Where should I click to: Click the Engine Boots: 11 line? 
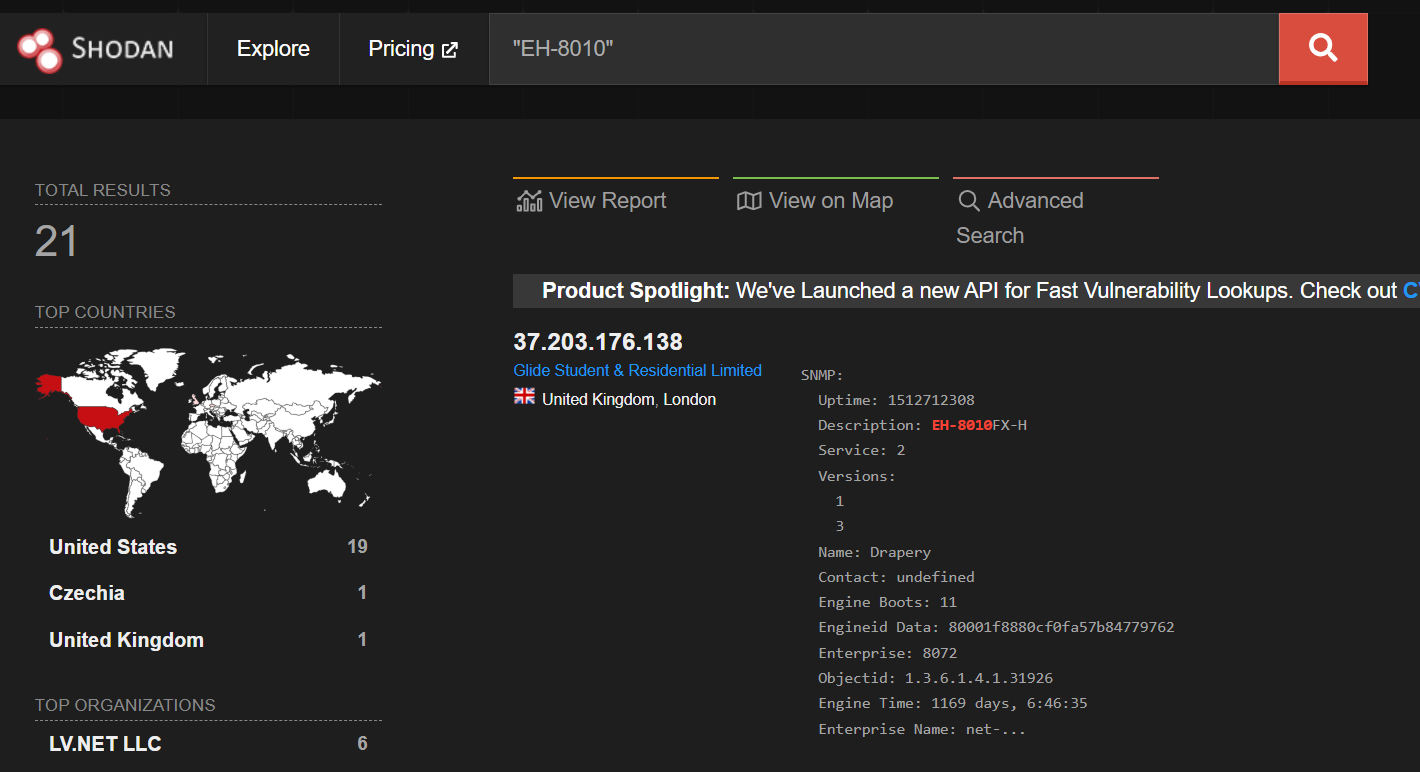(x=887, y=602)
